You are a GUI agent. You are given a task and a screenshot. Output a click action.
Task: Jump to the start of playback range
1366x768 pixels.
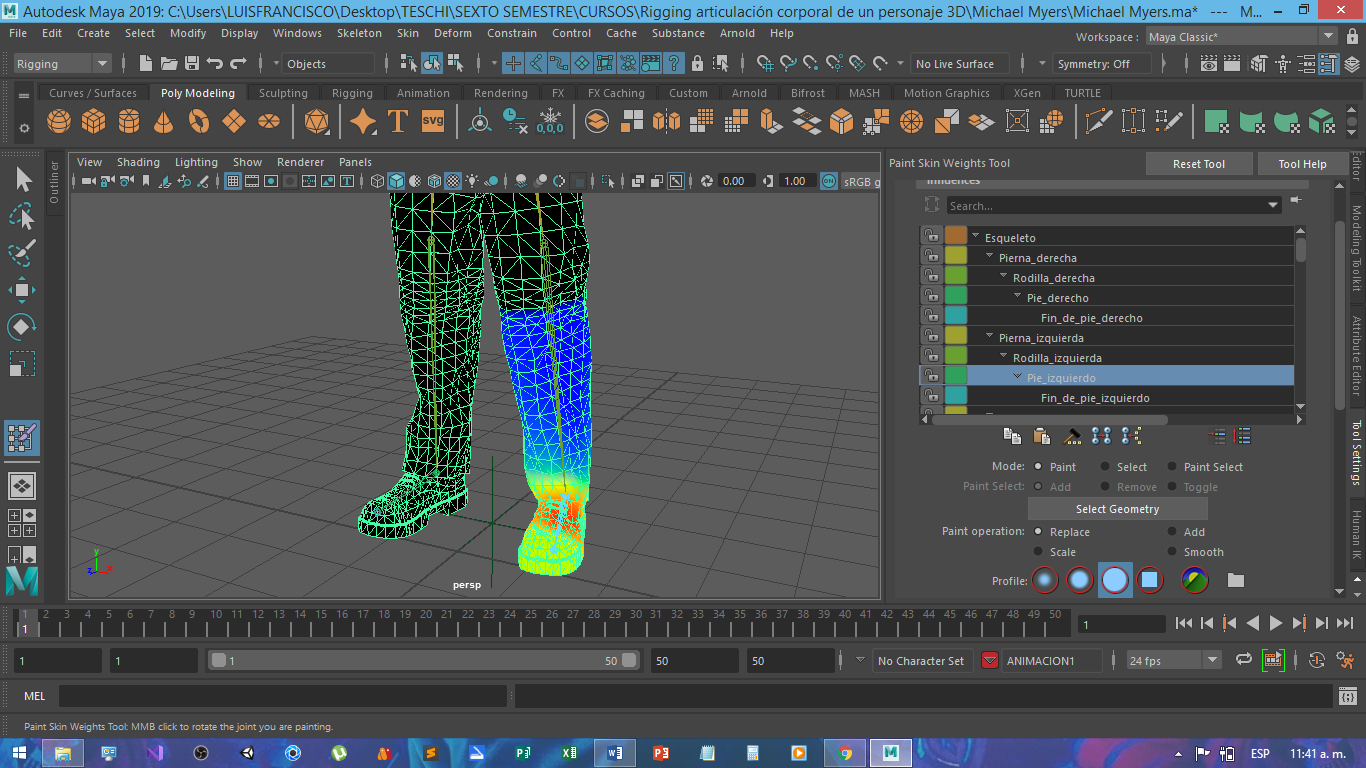1184,623
